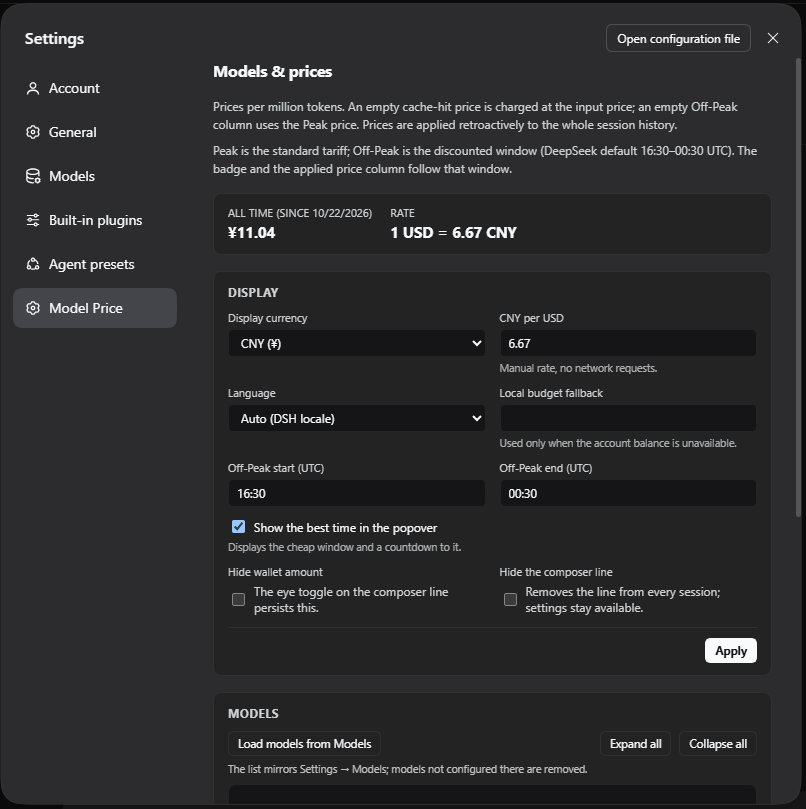806x809 pixels.
Task: Click 'Used only when the account balance' note
Action: [x=618, y=443]
